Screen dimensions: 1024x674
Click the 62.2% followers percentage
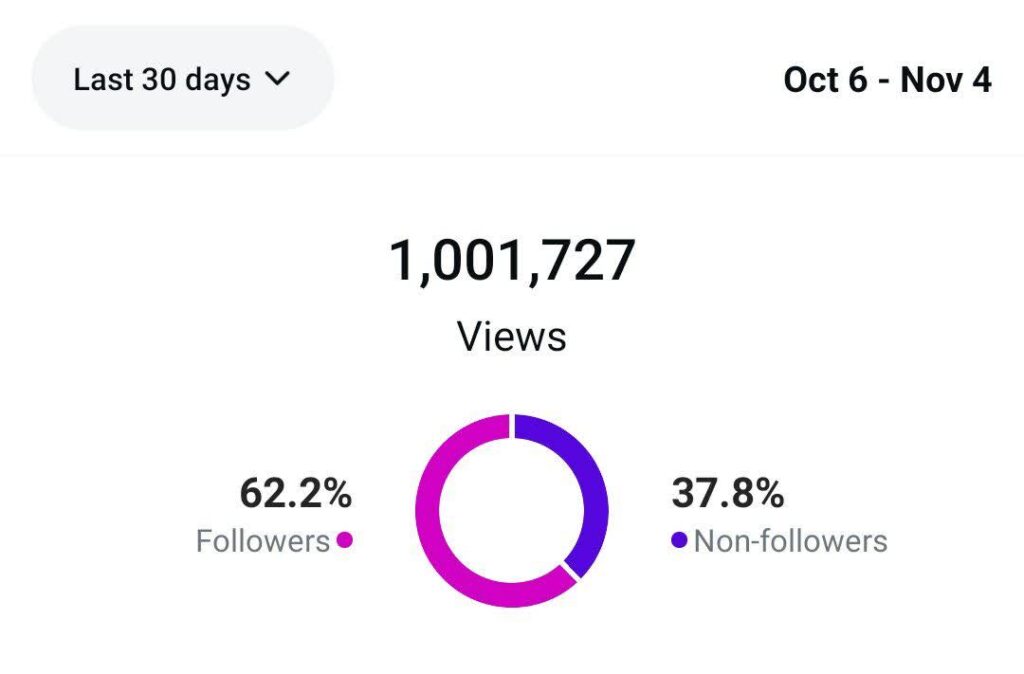point(295,493)
